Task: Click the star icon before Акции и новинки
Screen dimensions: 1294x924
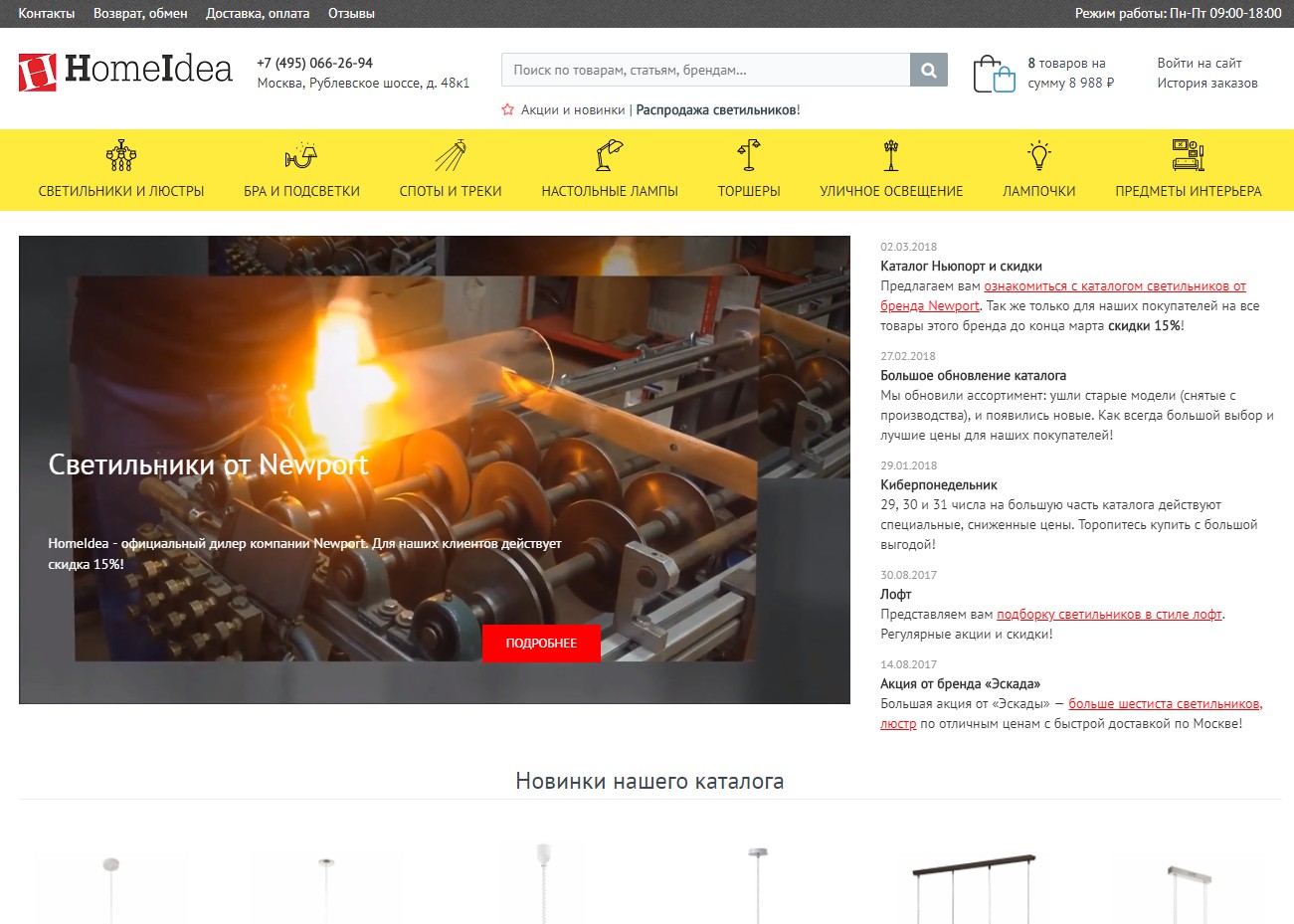Action: tap(507, 110)
